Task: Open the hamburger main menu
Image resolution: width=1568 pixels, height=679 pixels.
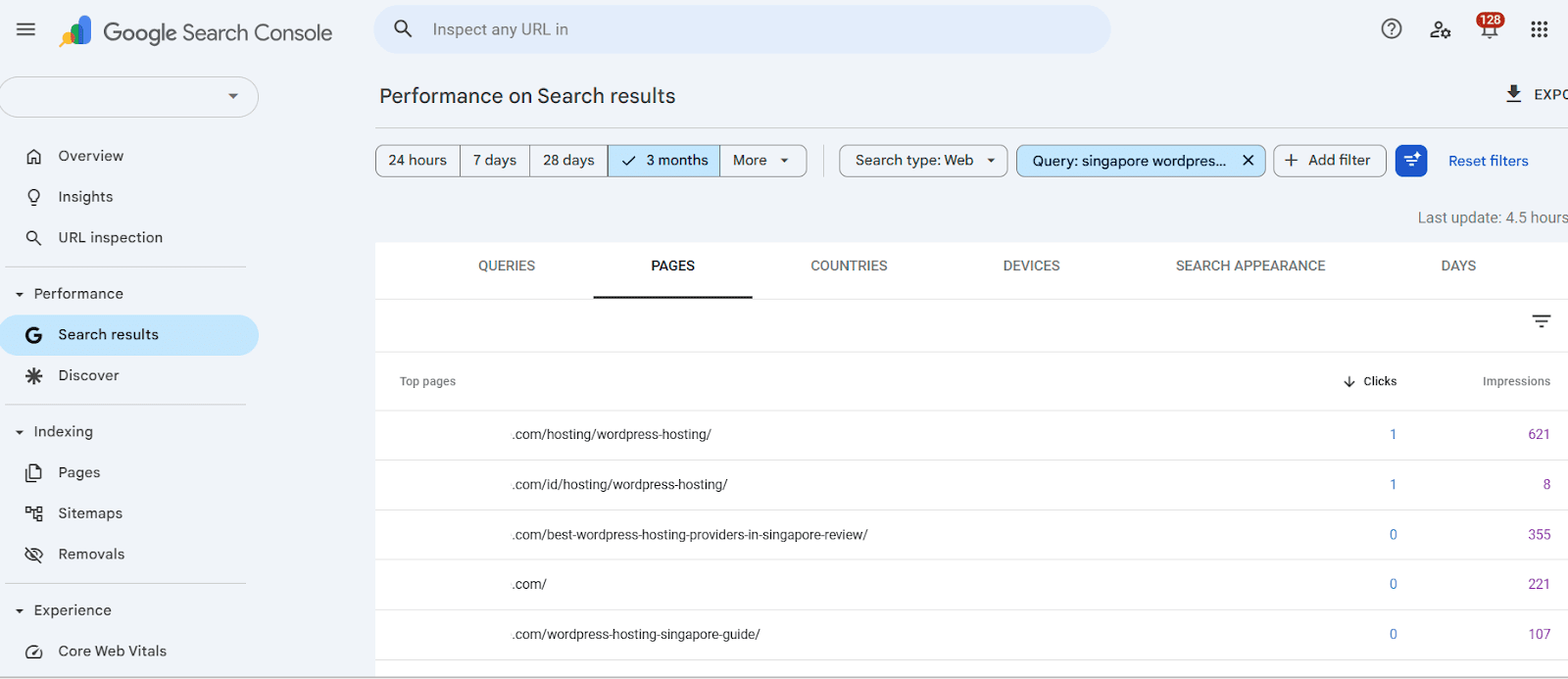Action: pyautogui.click(x=26, y=29)
